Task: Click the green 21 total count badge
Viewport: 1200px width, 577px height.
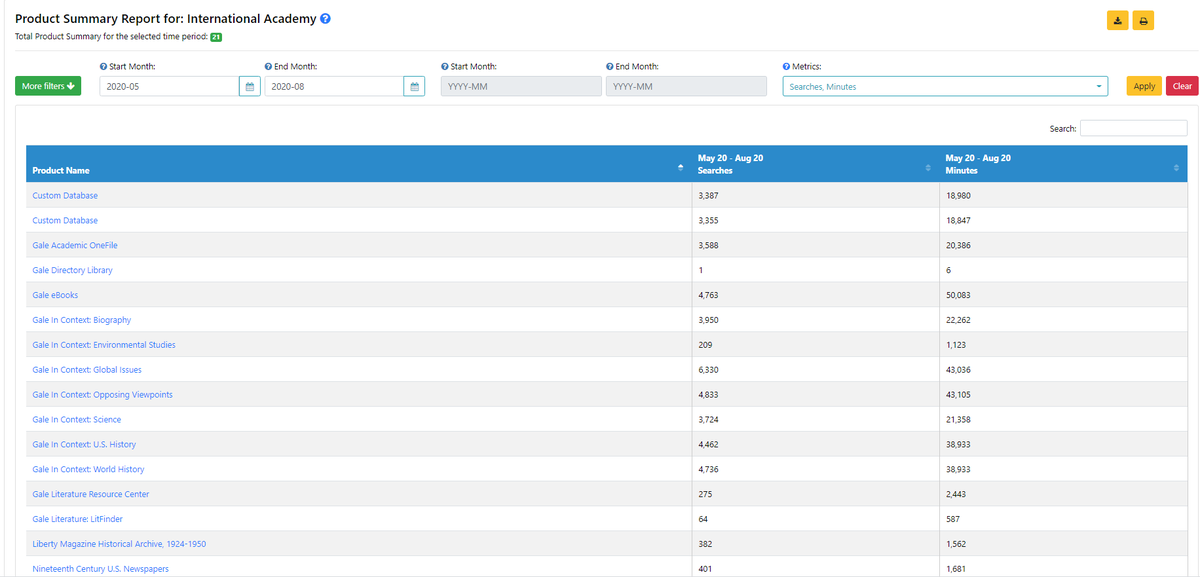Action: [x=216, y=37]
